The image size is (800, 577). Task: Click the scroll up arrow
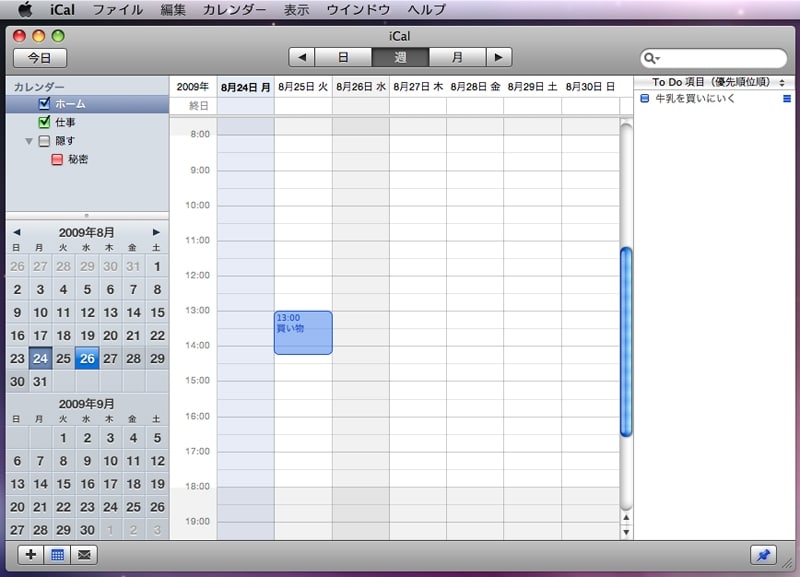(x=626, y=518)
